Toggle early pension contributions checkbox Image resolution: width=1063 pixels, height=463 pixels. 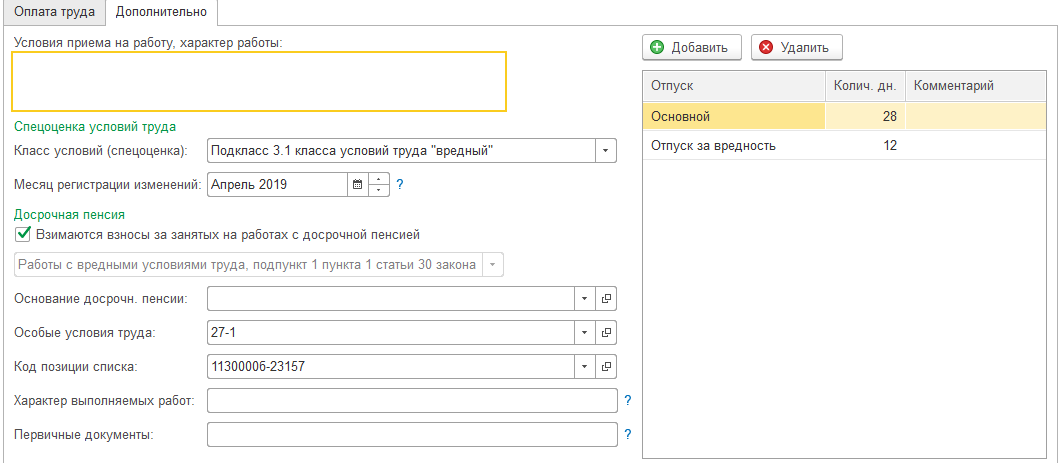pos(23,234)
